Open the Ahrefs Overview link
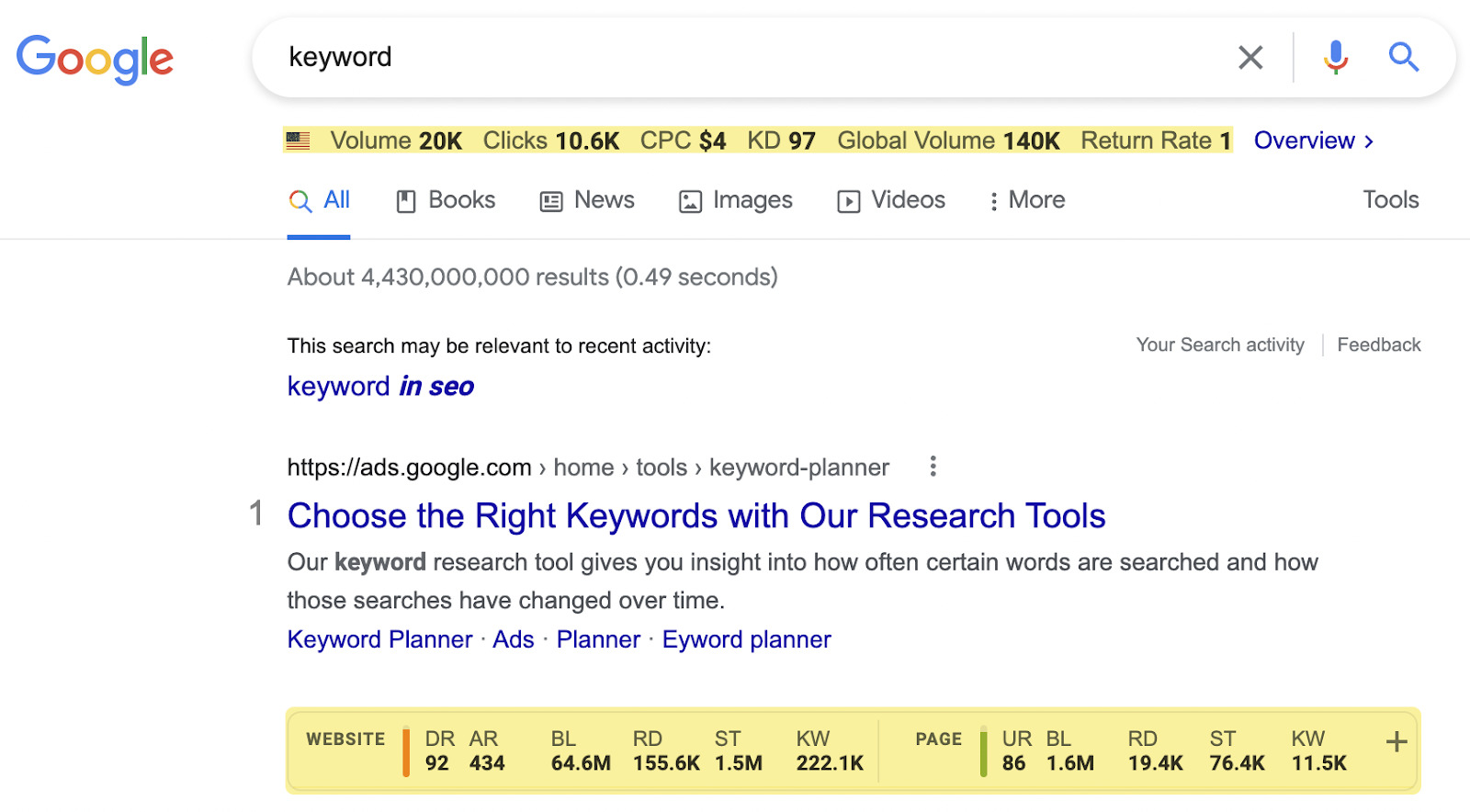The image size is (1470, 812). coord(1314,141)
